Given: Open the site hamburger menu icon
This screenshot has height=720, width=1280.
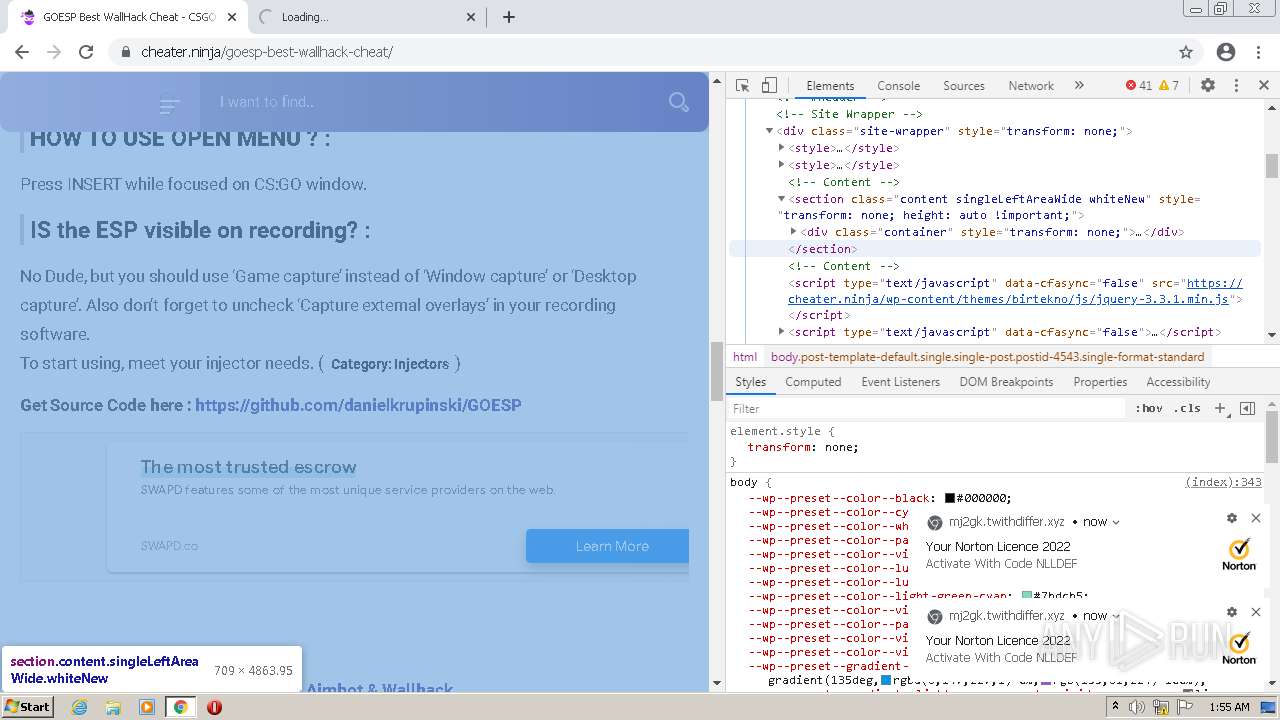Looking at the screenshot, I should click(x=170, y=103).
